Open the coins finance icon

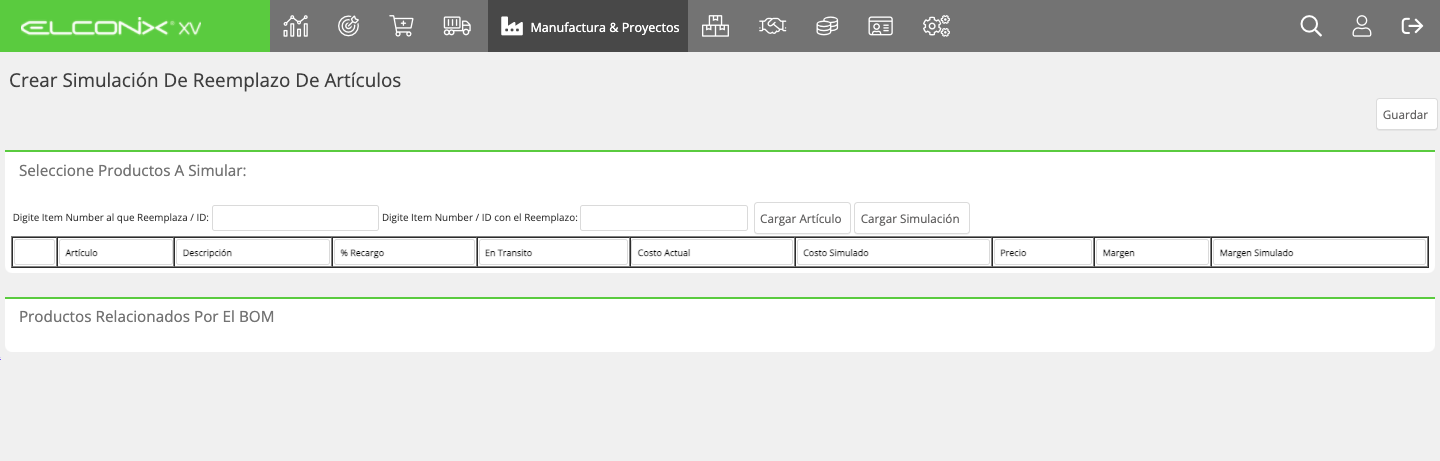(826, 26)
